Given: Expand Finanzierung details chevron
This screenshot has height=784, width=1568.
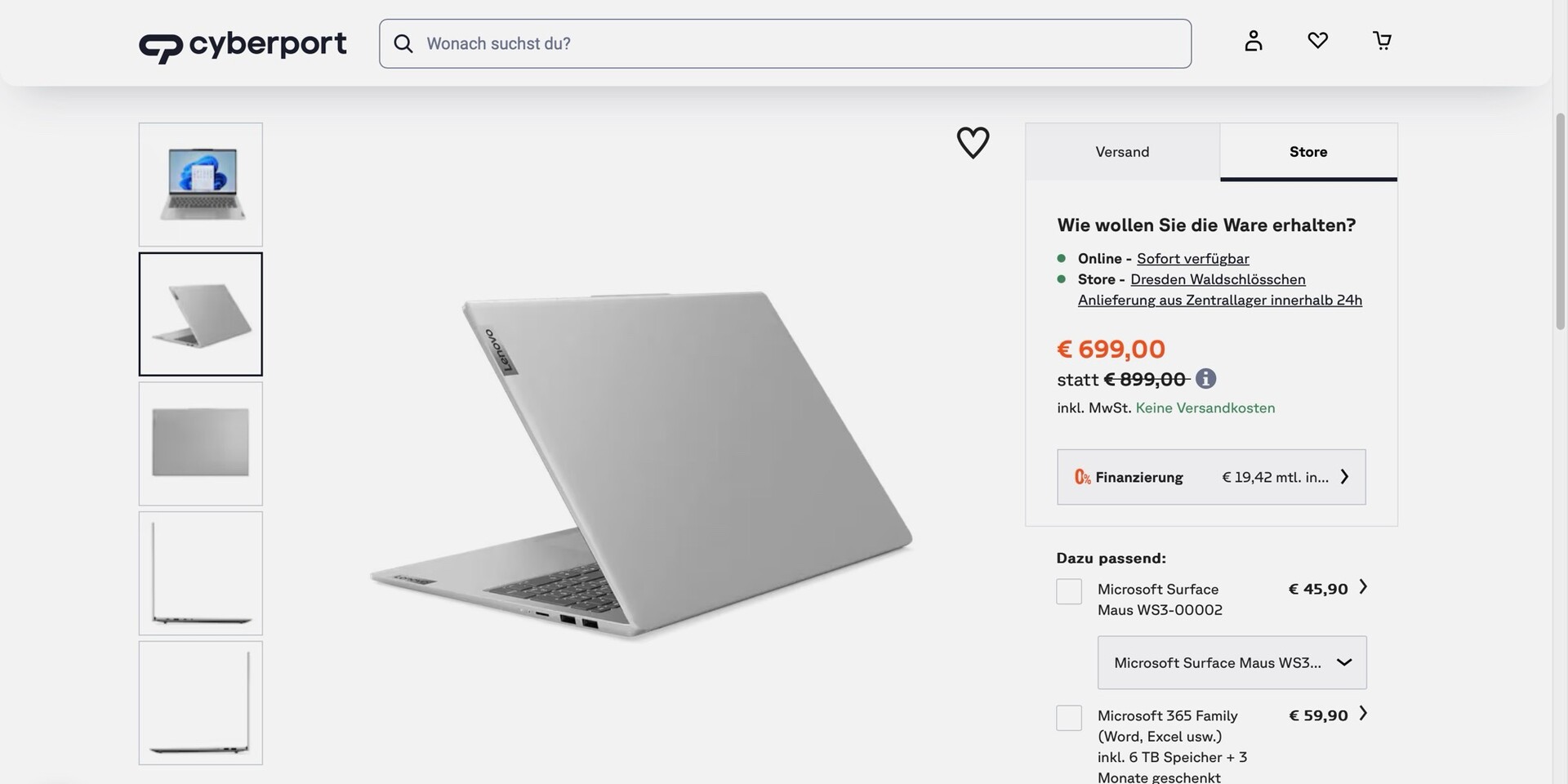Looking at the screenshot, I should click(1344, 477).
